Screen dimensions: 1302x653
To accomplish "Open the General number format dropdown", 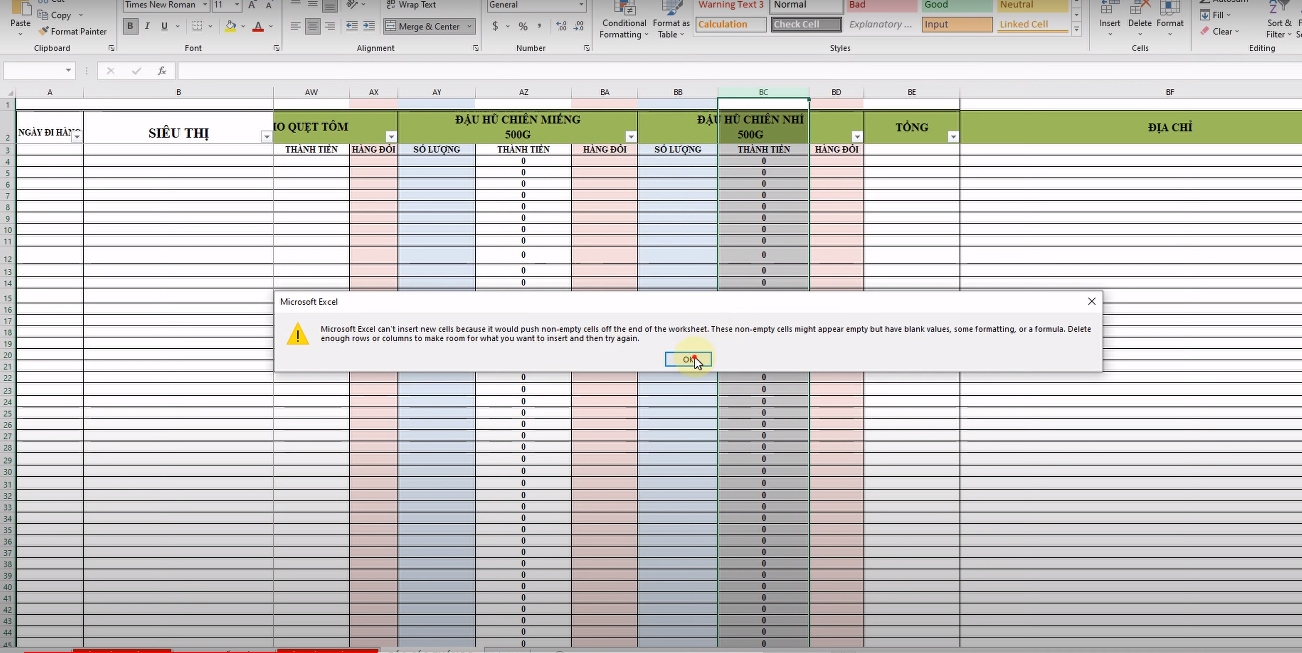I will click(581, 5).
